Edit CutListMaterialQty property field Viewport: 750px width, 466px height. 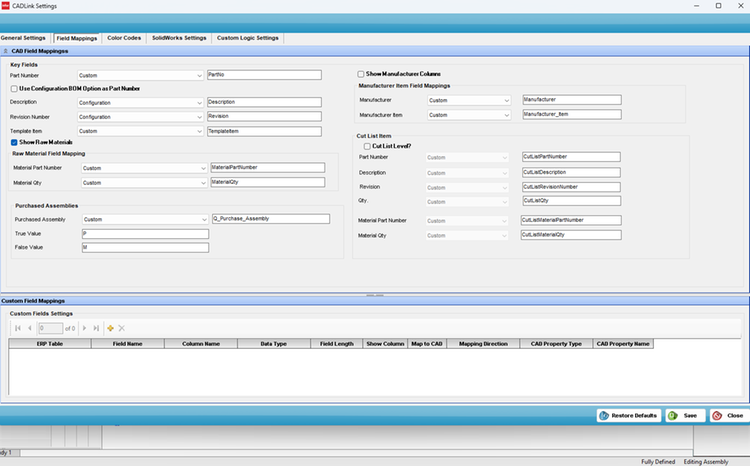(x=571, y=235)
